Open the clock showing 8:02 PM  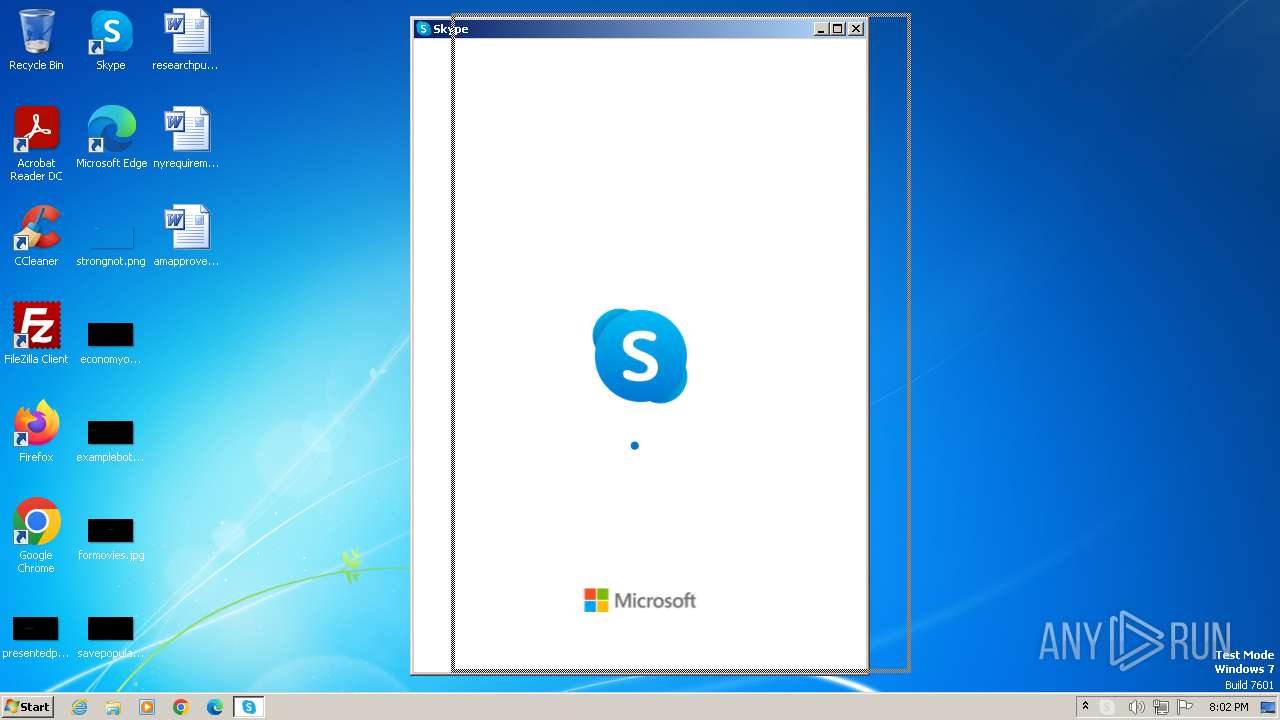[x=1228, y=707]
